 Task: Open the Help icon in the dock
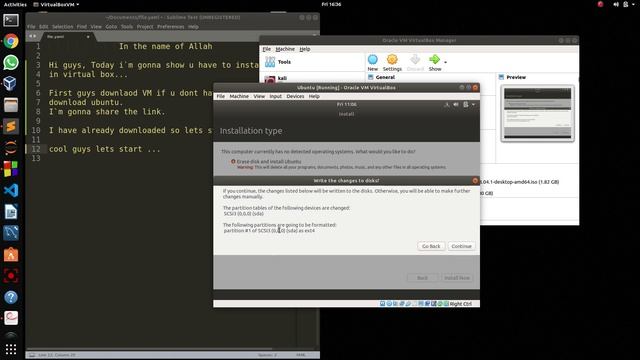[x=11, y=297]
